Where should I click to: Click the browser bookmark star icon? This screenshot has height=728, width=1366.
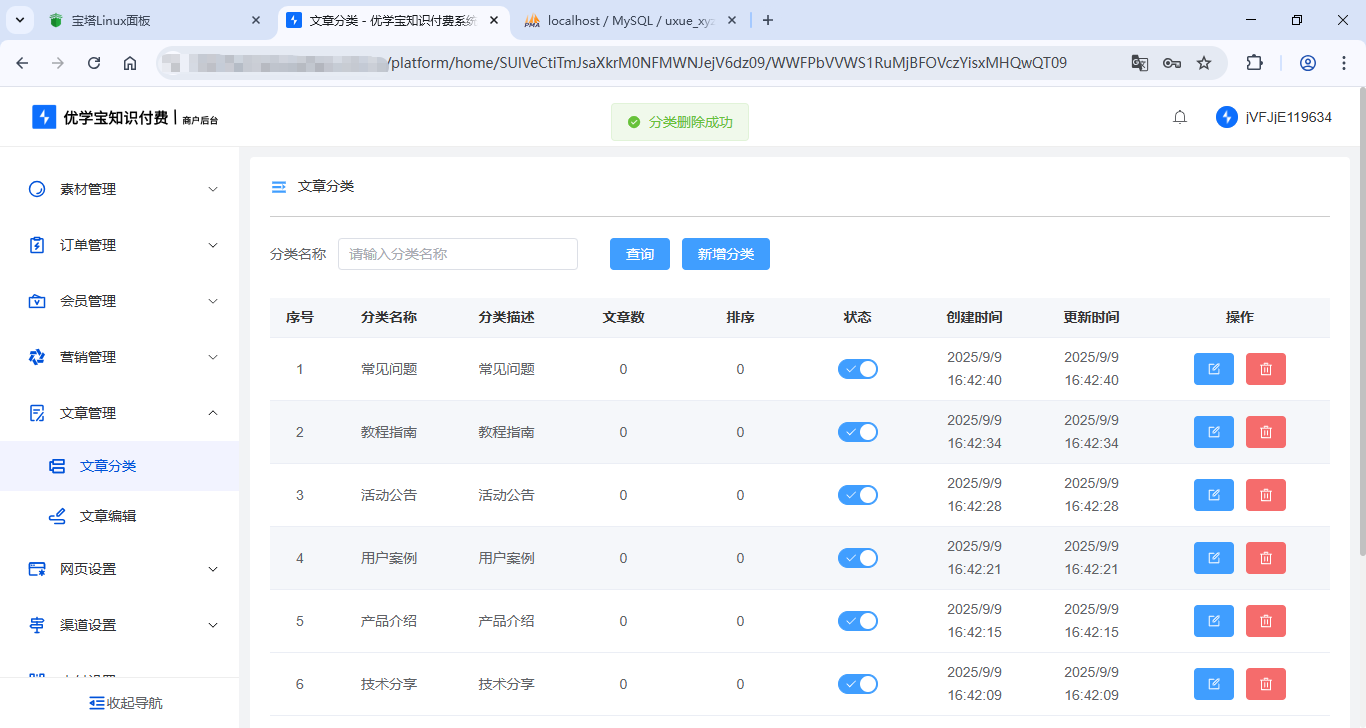(x=1204, y=63)
